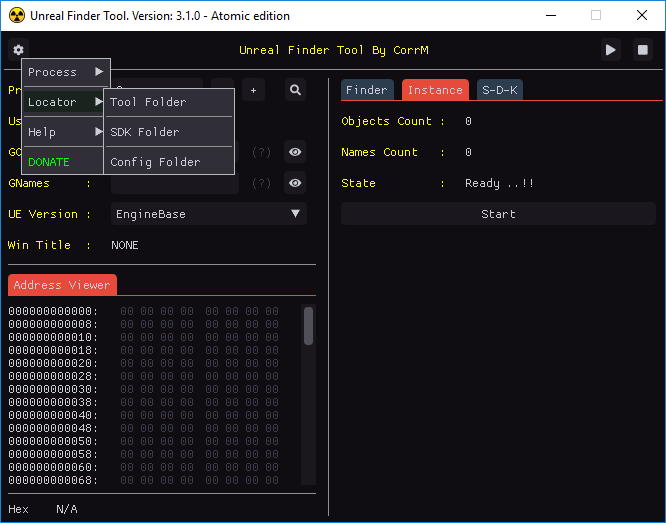The width and height of the screenshot is (666, 523).
Task: Close the Unreal Finder Tool window
Action: pyautogui.click(x=642, y=16)
